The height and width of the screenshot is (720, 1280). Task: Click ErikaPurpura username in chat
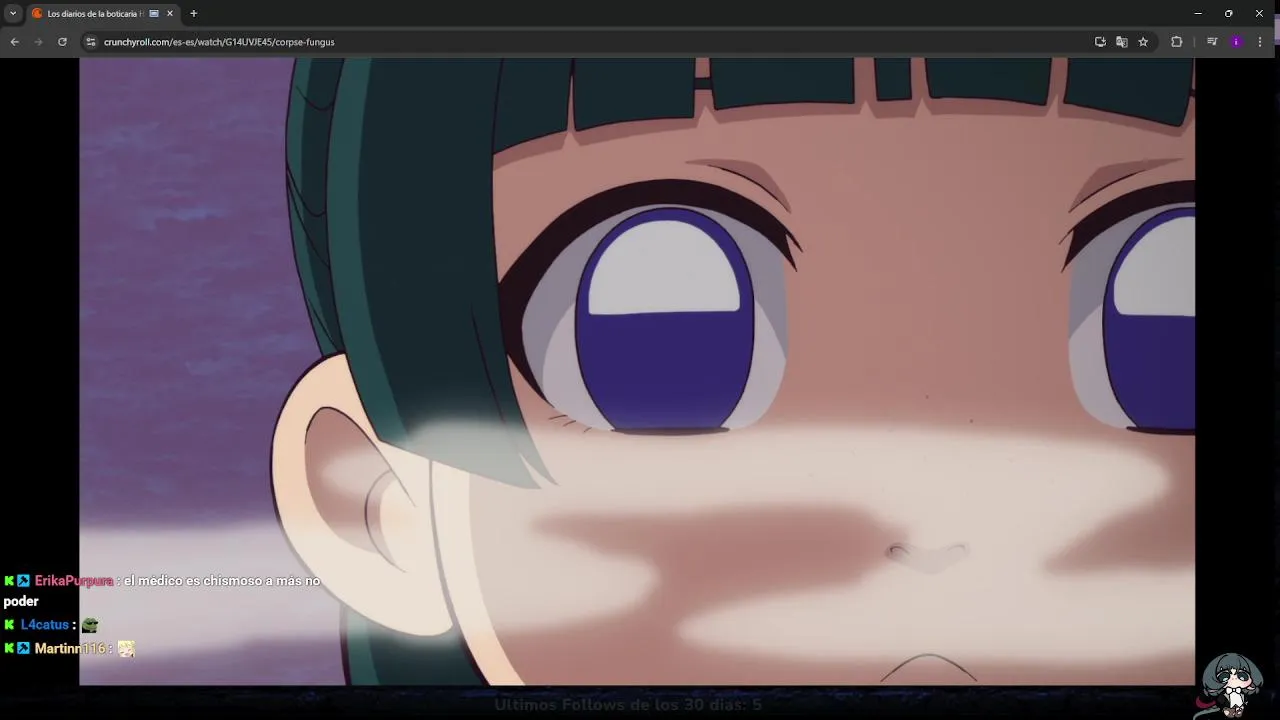tap(74, 581)
